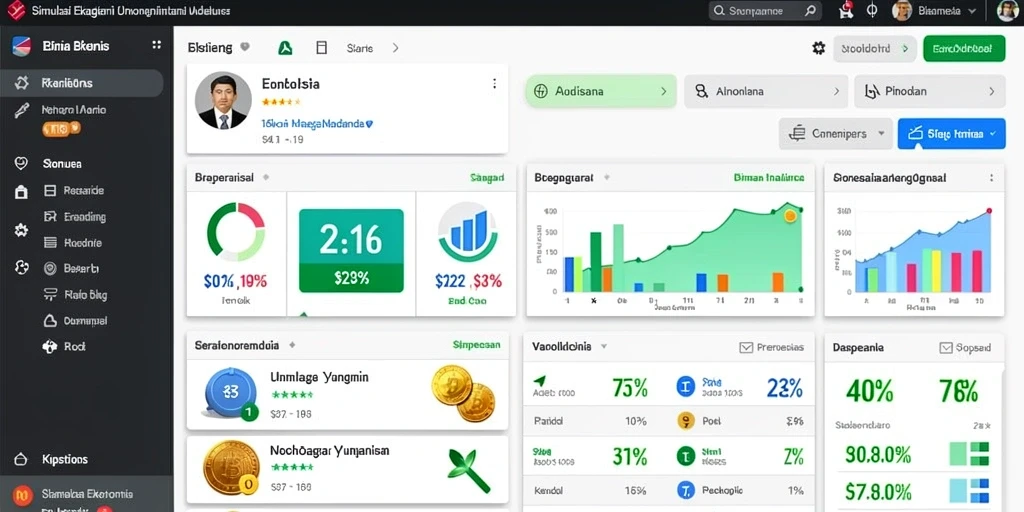Click the heart icon beside Sionuea
1024x512 pixels.
tap(21, 163)
